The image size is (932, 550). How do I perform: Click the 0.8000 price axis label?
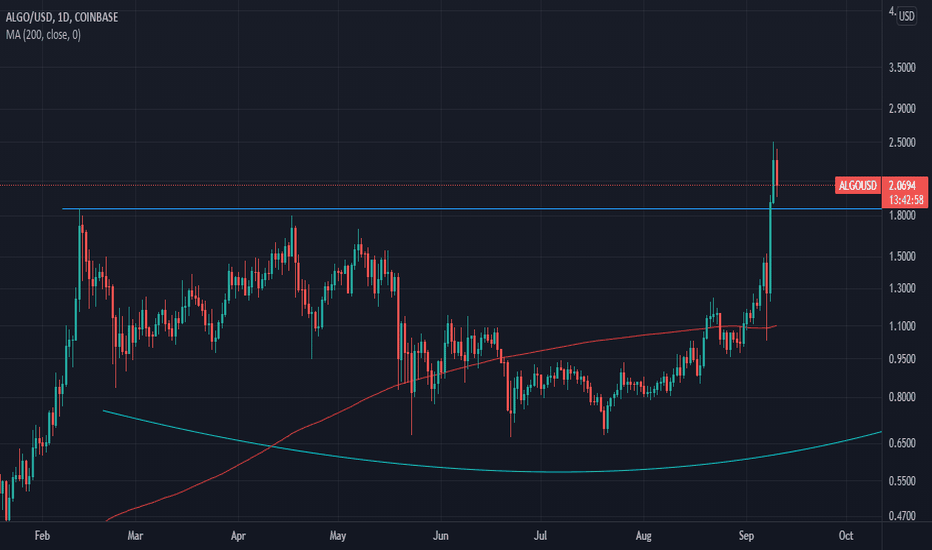(902, 397)
